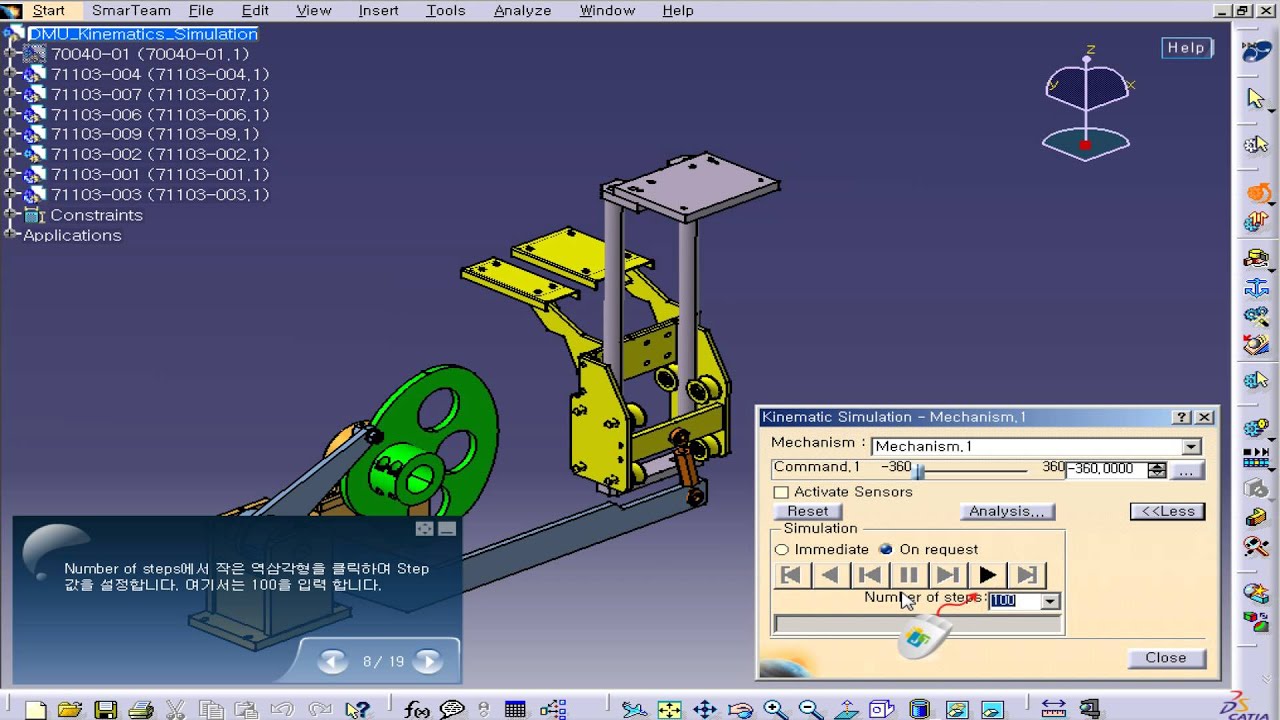
Task: Expand the 71103-006 tree node
Action: [x=10, y=114]
